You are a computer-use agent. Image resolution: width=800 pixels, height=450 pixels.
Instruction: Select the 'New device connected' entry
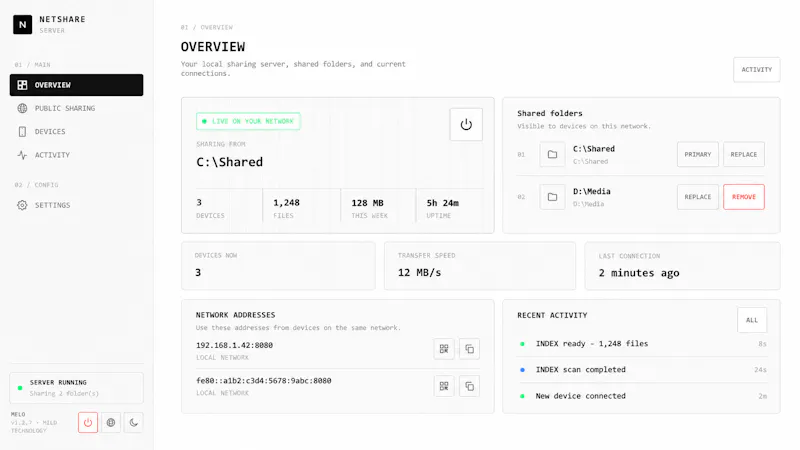click(642, 396)
